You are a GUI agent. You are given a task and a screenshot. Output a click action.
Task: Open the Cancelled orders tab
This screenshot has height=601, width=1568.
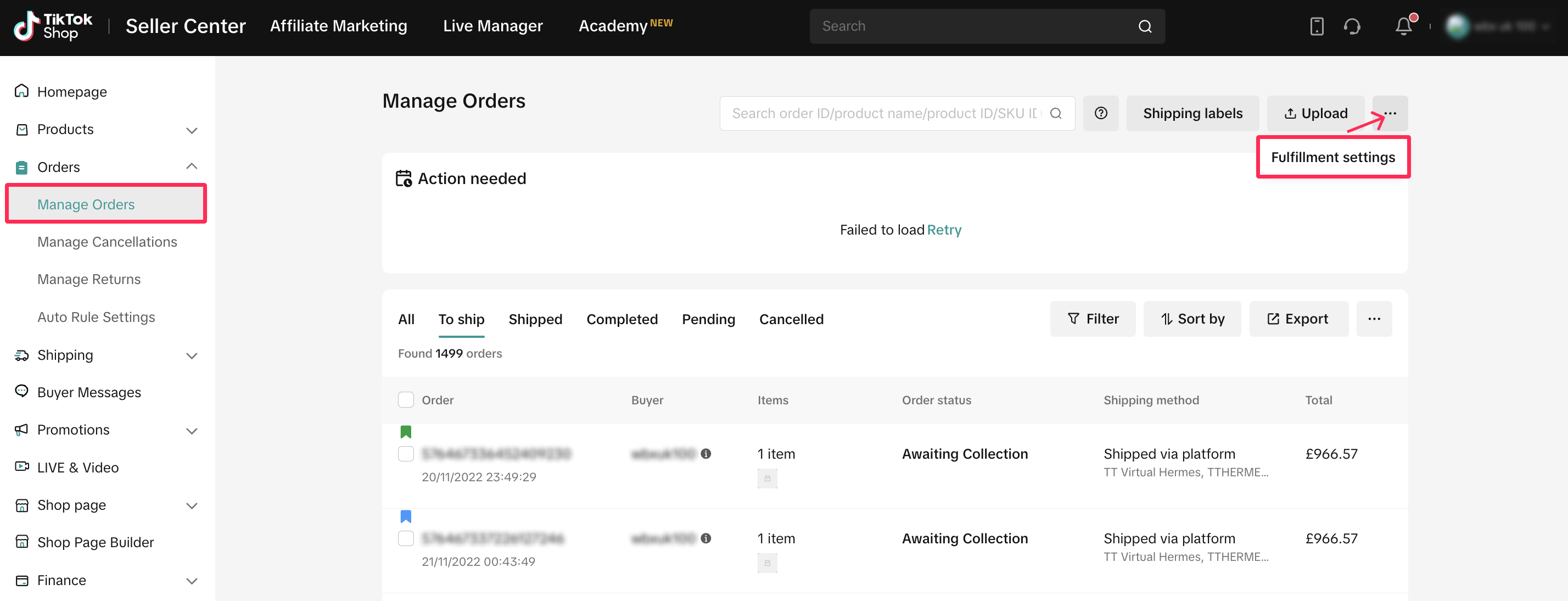pyautogui.click(x=791, y=319)
